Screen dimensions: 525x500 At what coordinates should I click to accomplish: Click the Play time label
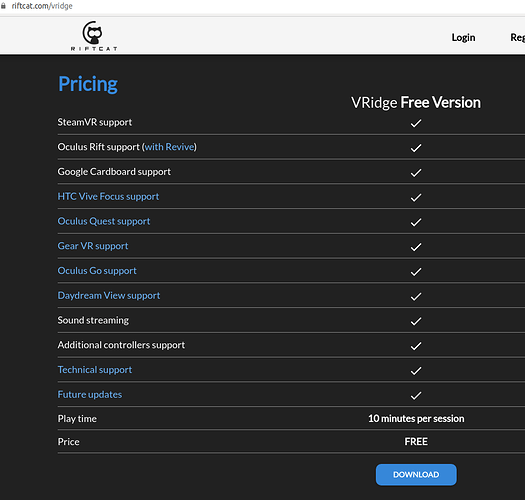click(77, 419)
